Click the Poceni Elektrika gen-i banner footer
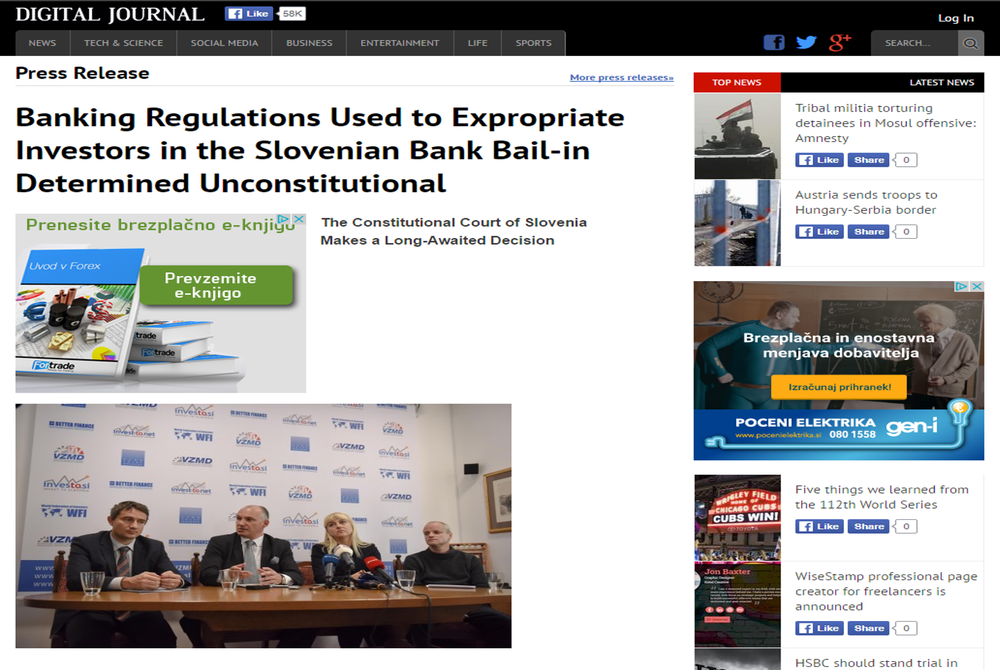 (839, 434)
